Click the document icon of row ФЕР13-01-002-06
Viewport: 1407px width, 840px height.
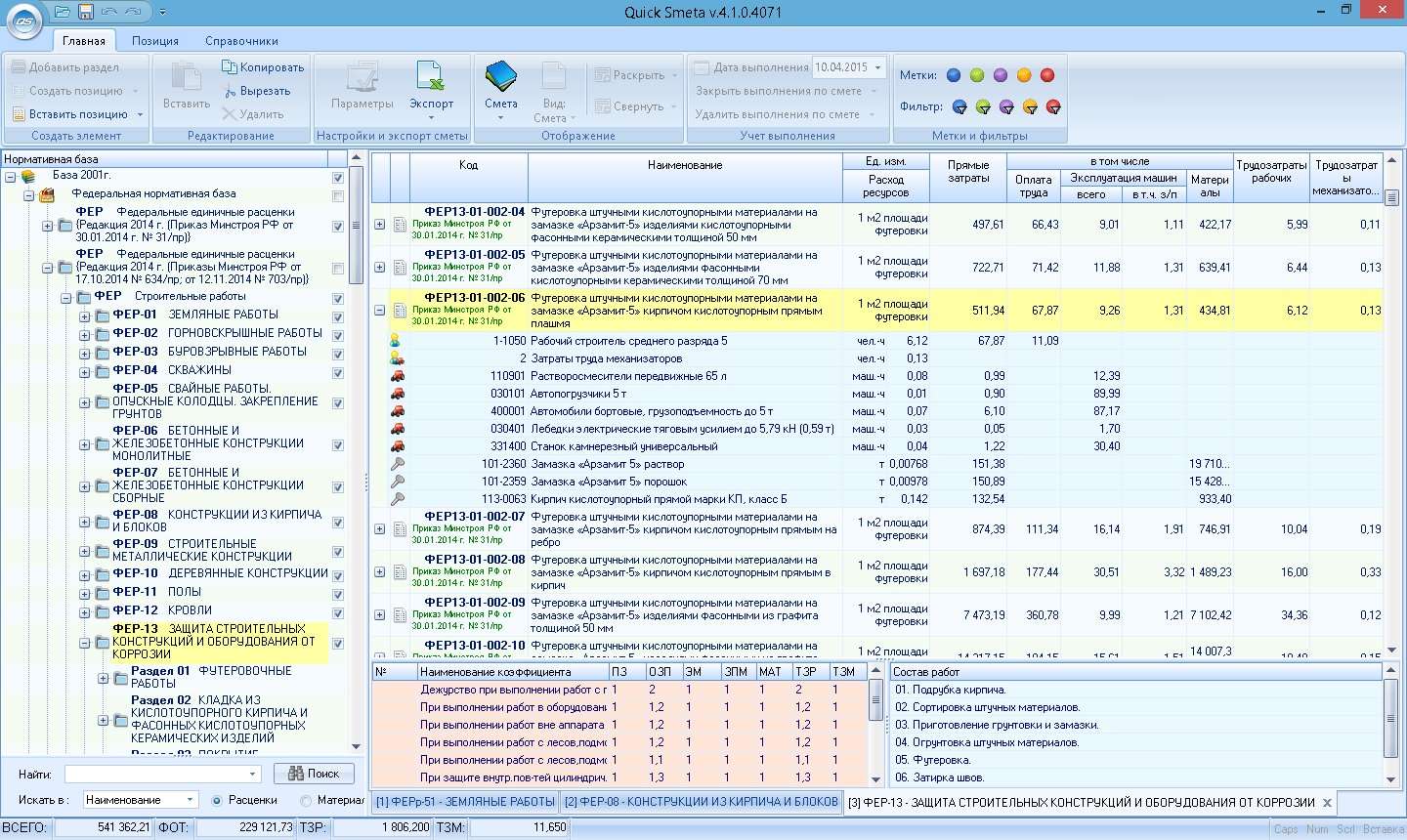point(400,311)
